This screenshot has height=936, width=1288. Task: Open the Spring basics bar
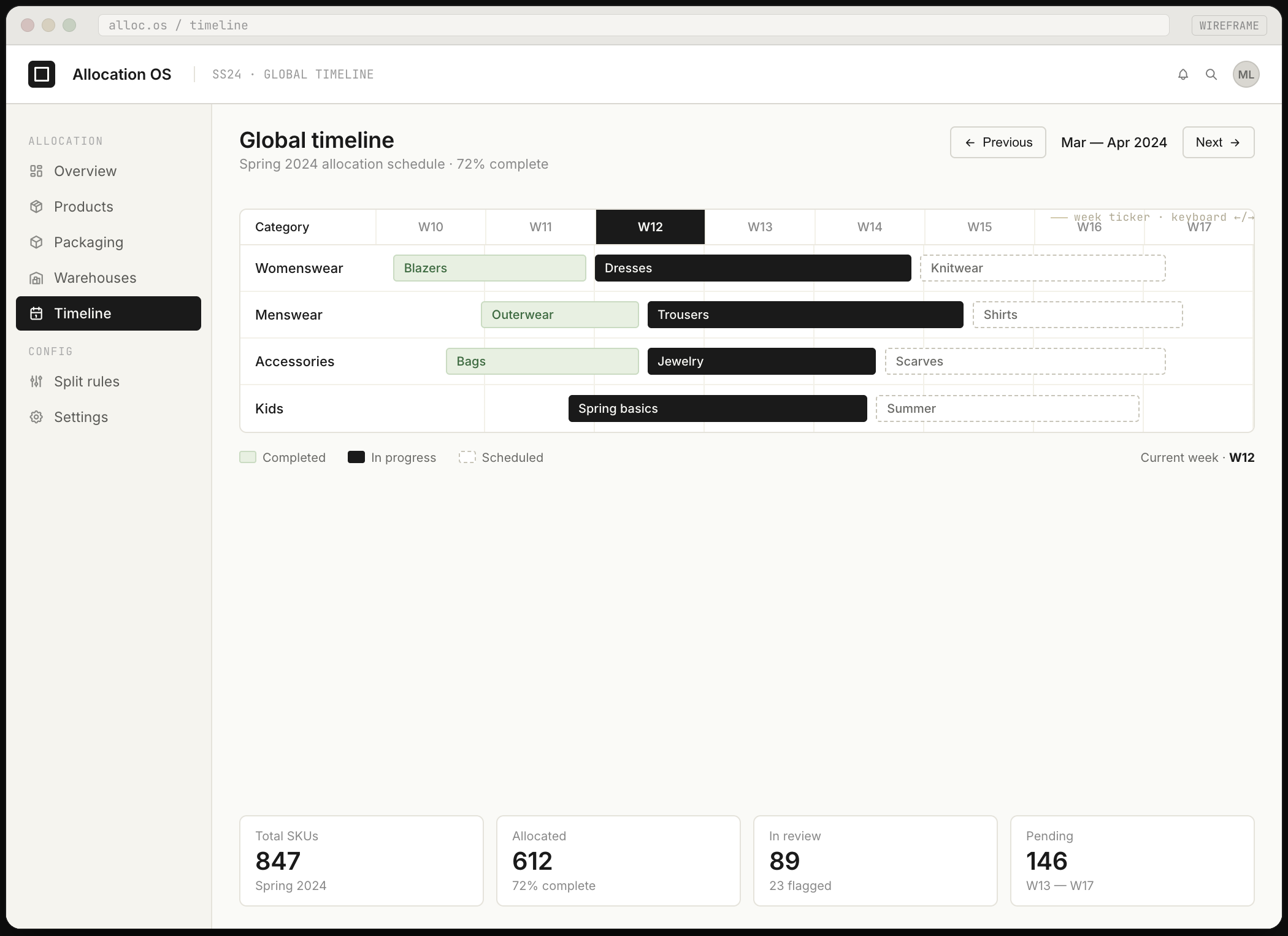[718, 409]
